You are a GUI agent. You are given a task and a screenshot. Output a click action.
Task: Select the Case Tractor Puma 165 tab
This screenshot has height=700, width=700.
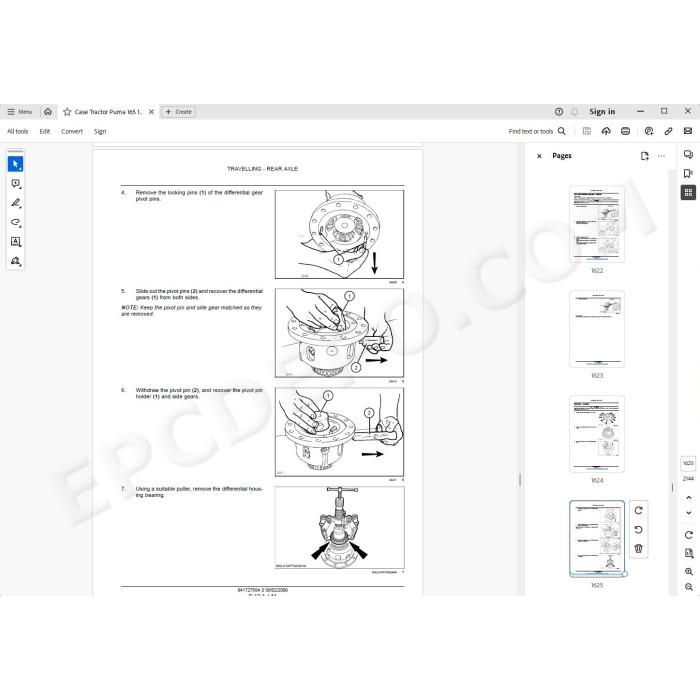(x=108, y=112)
